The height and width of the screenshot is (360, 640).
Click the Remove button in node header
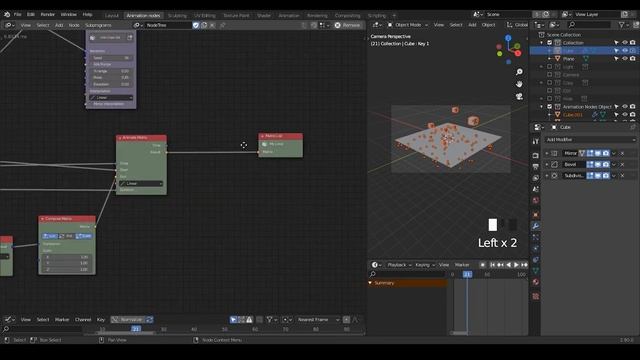tap(348, 25)
